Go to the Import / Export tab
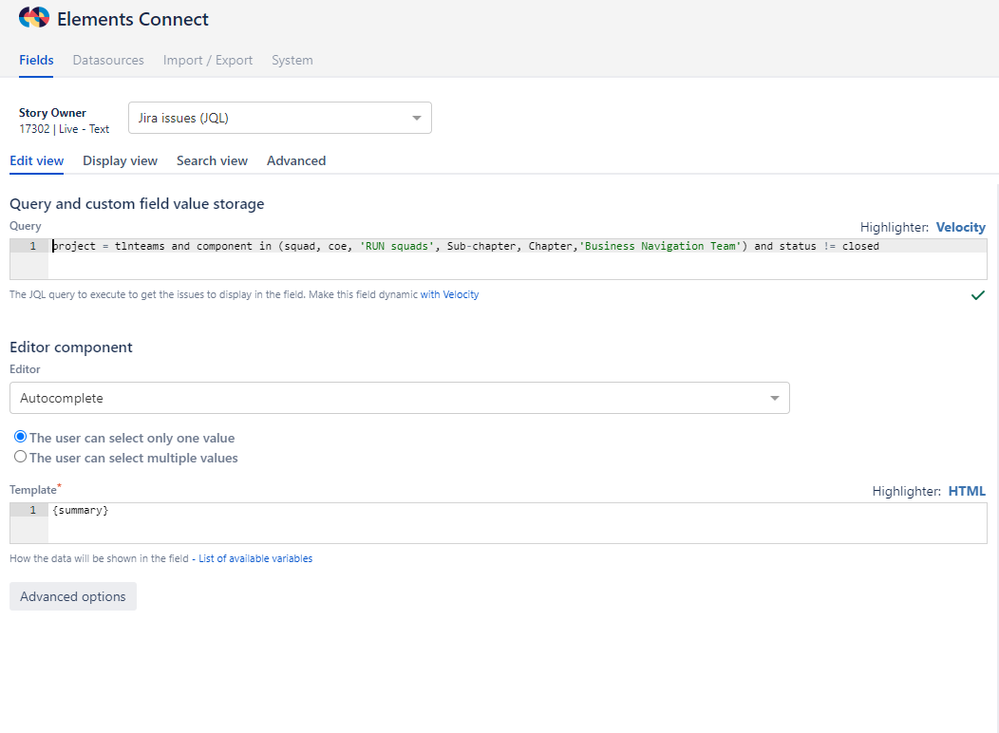This screenshot has width=999, height=733. (208, 60)
